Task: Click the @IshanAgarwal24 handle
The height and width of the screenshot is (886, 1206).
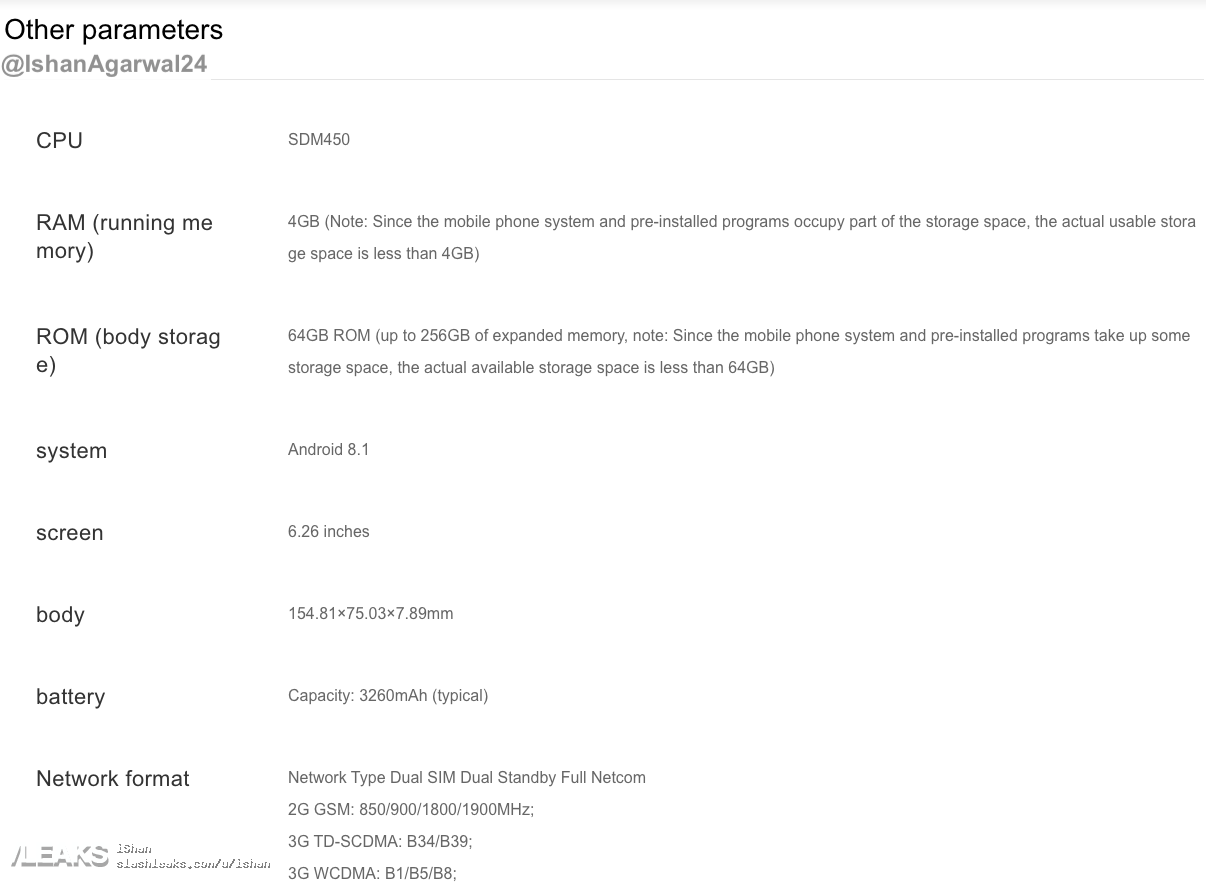Action: click(104, 64)
